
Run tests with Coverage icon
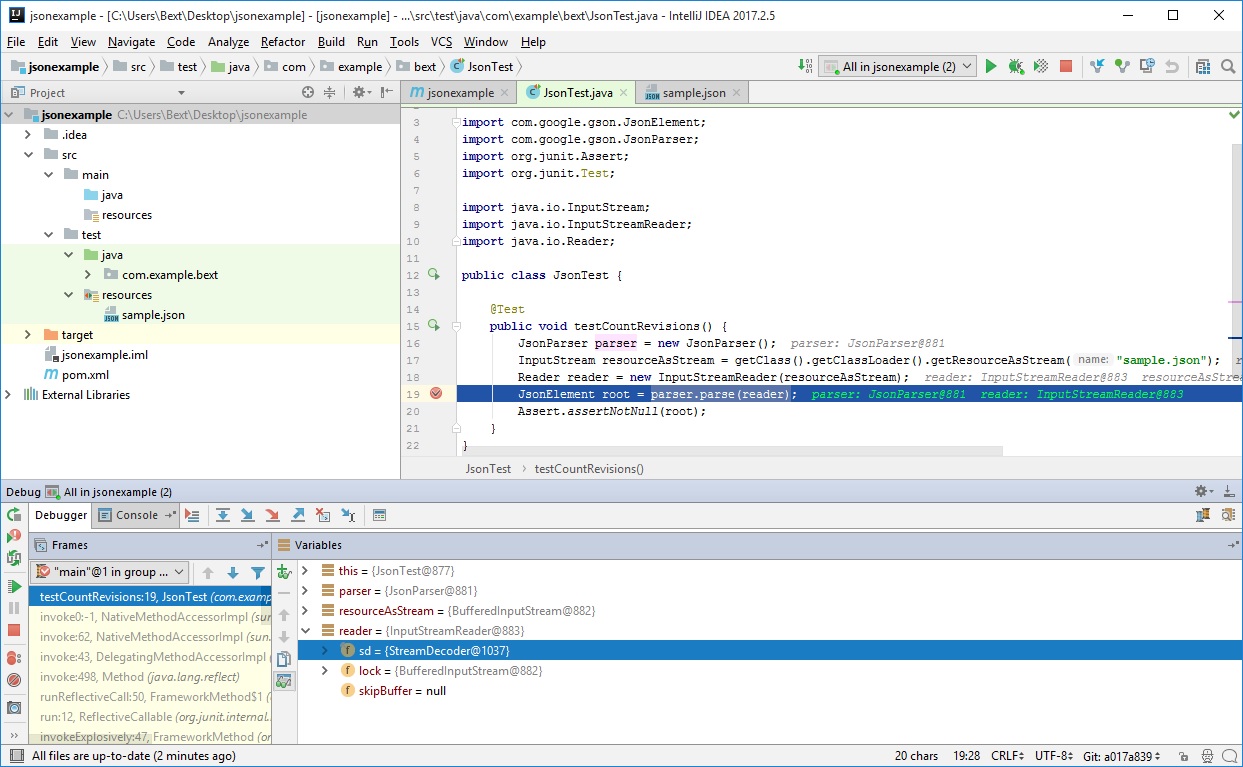coord(1040,66)
